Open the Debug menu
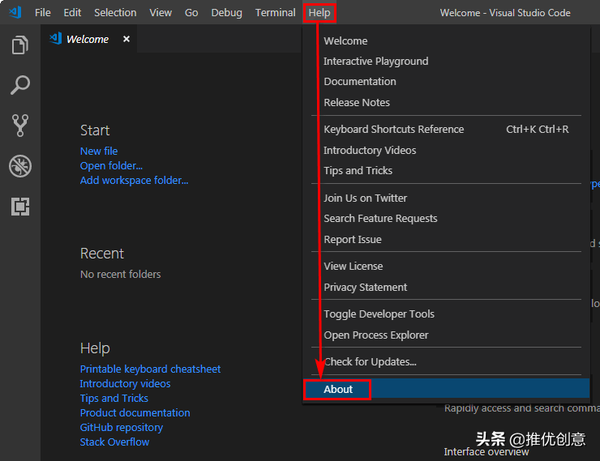Screen dimensions: 600x461 [x=227, y=13]
